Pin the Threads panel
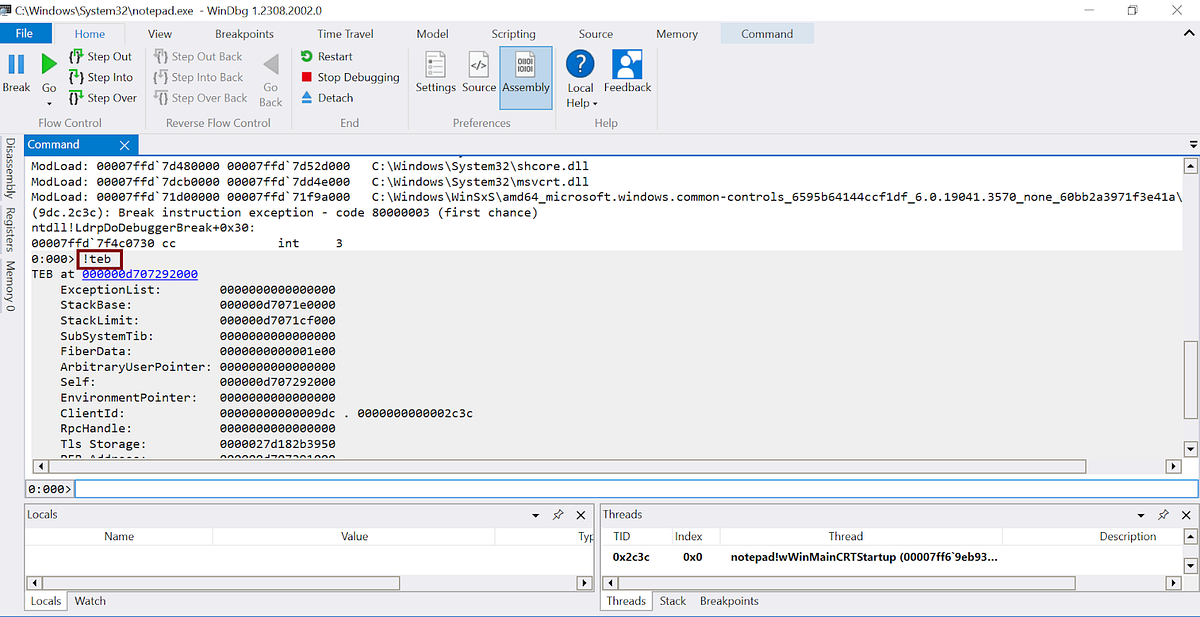 (x=1163, y=514)
